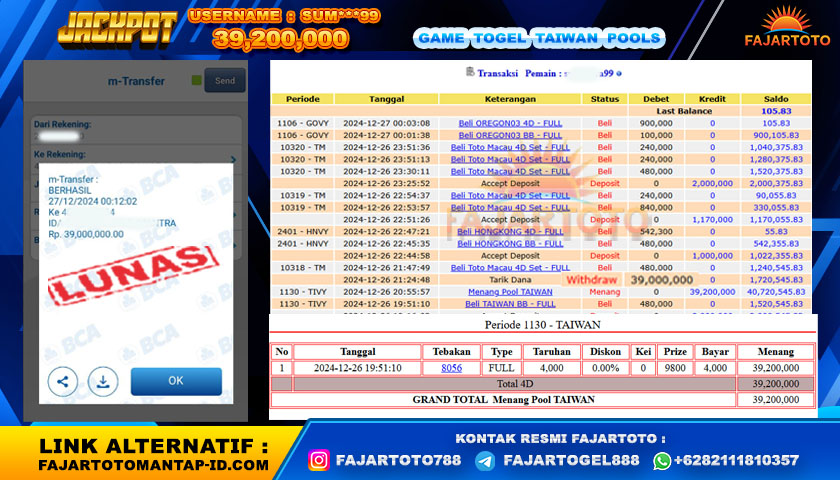Click the Periode 1130 - TAIWAN heading
This screenshot has width=840, height=480.
coord(543,325)
